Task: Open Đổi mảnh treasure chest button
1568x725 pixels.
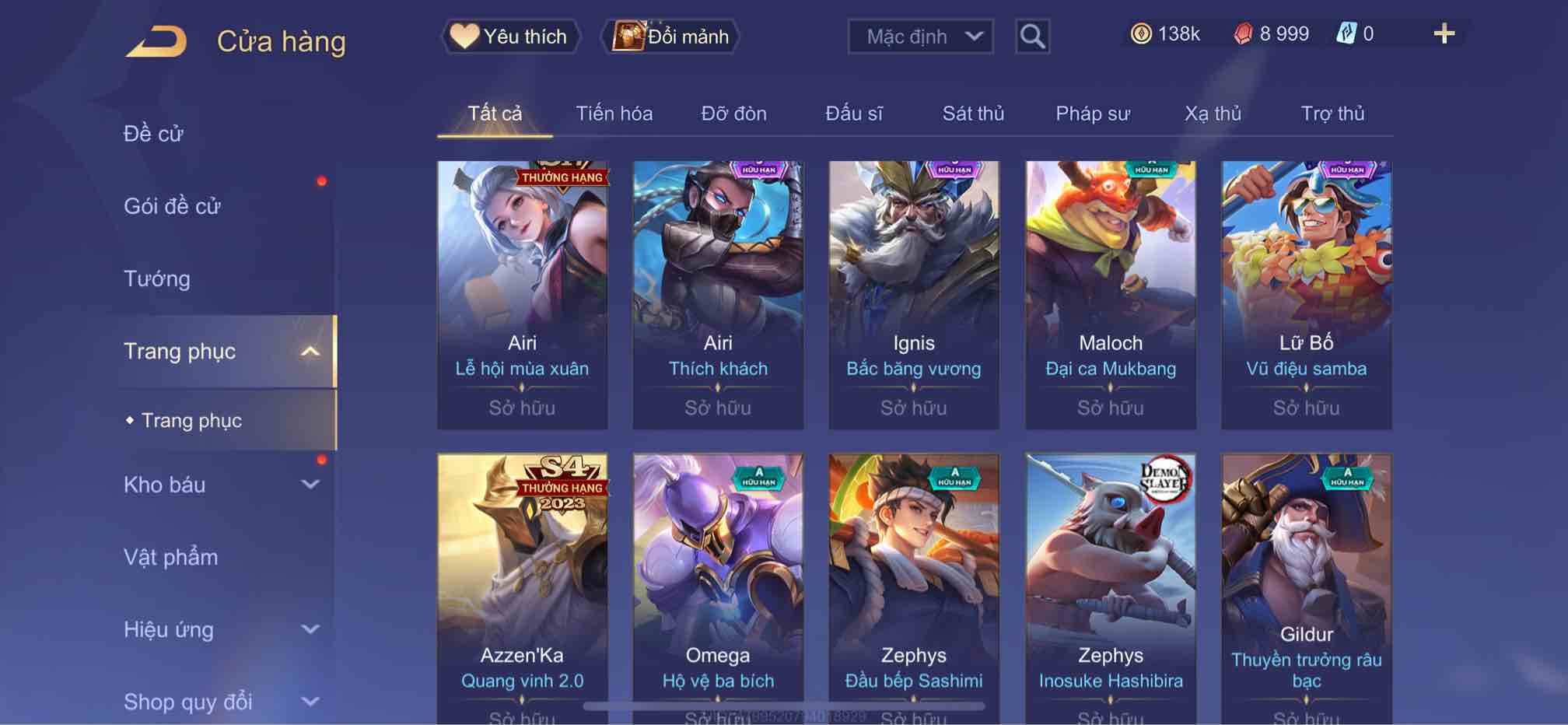Action: pyautogui.click(x=670, y=37)
